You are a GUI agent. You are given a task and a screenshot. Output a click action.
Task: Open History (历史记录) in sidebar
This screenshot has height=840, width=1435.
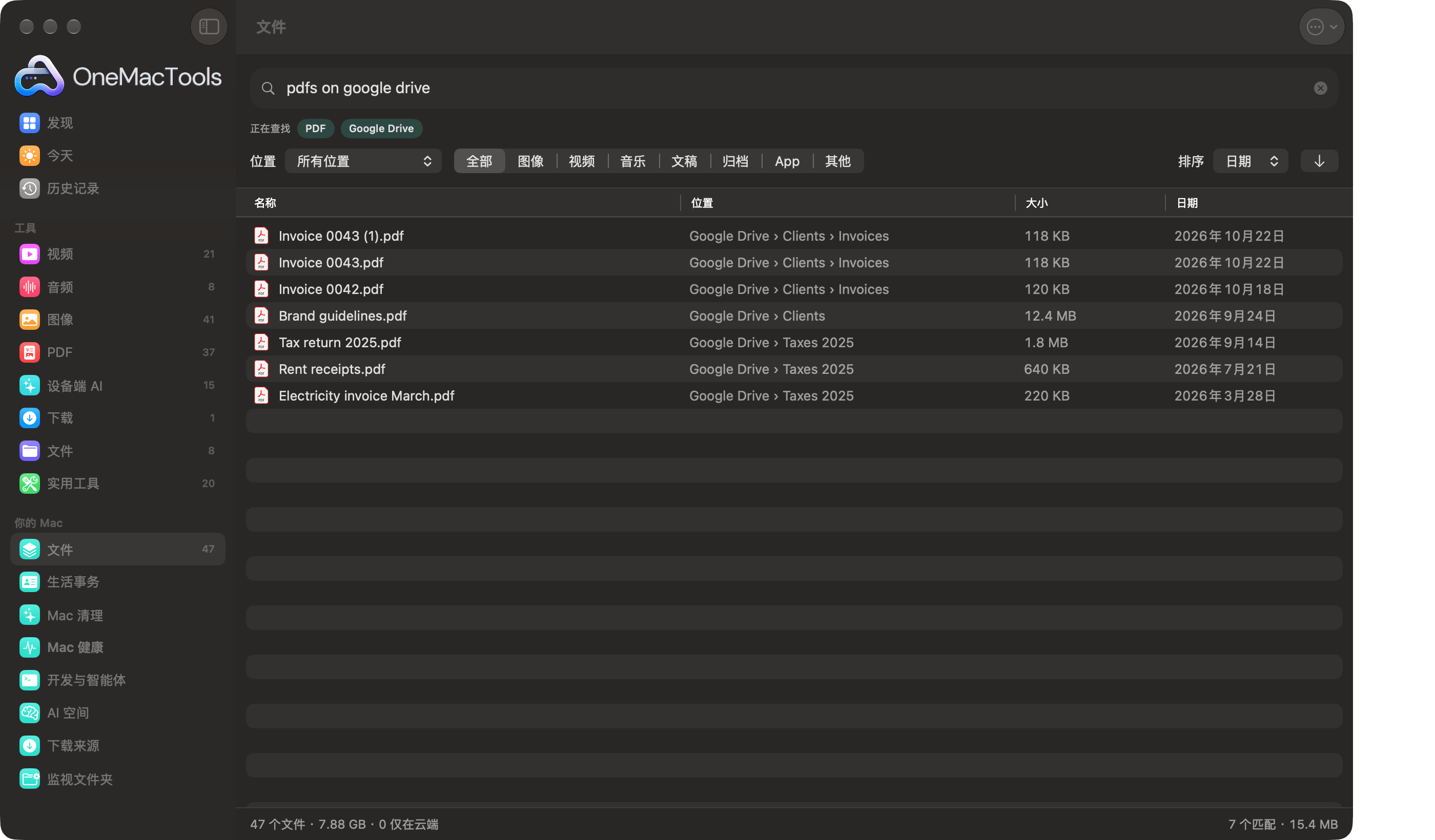[x=117, y=188]
